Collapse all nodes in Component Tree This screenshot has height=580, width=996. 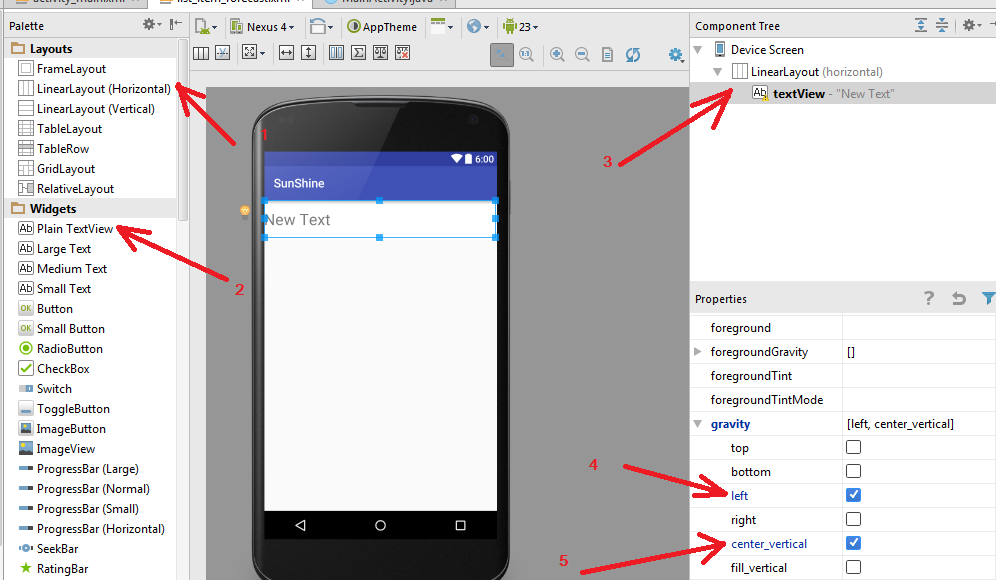[942, 25]
